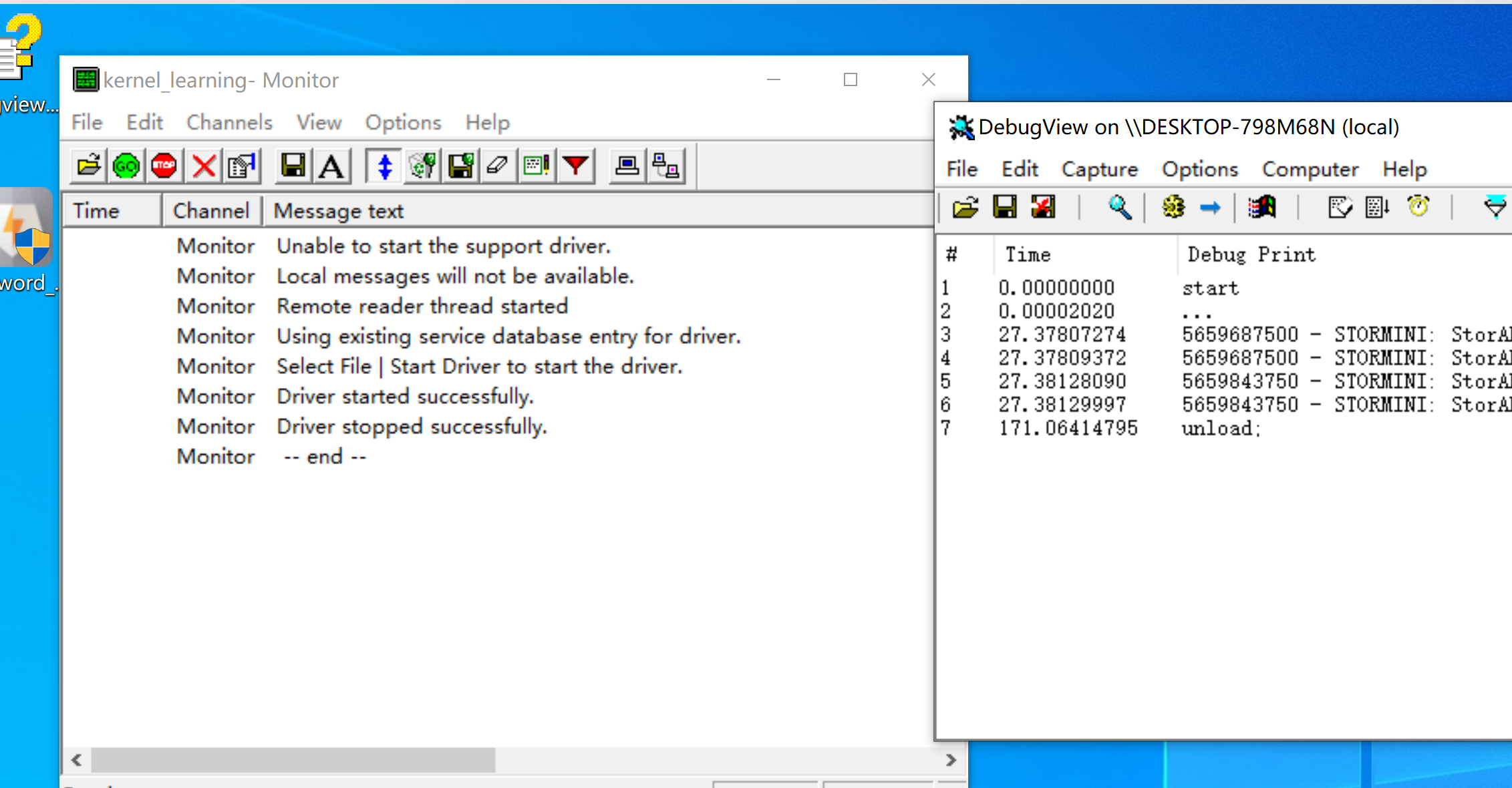1512x788 pixels.
Task: Toggle the autoscroll list-with-arrow icon in DebugView
Action: coord(1378,208)
